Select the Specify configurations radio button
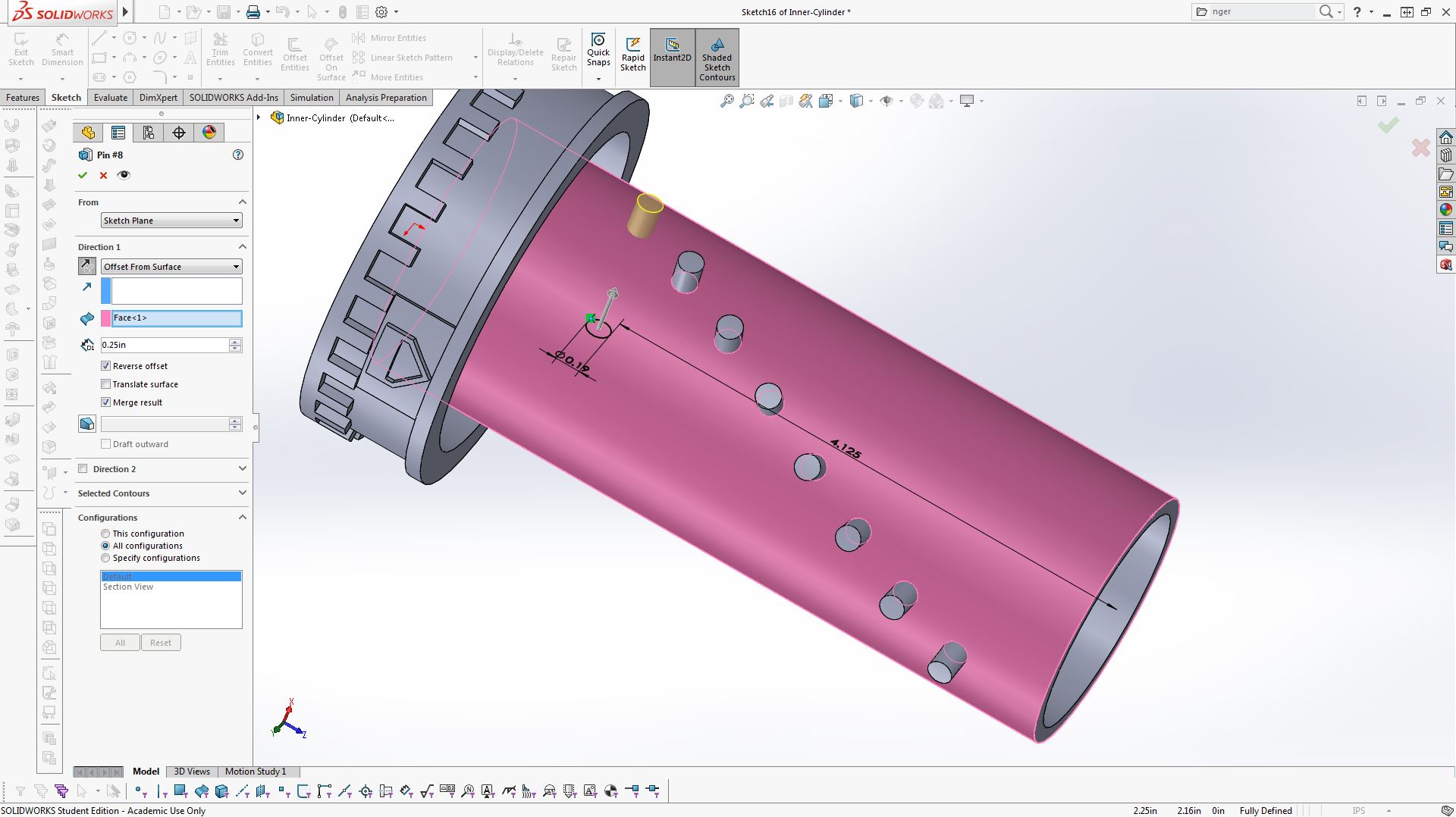The height and width of the screenshot is (817, 1456). point(105,558)
